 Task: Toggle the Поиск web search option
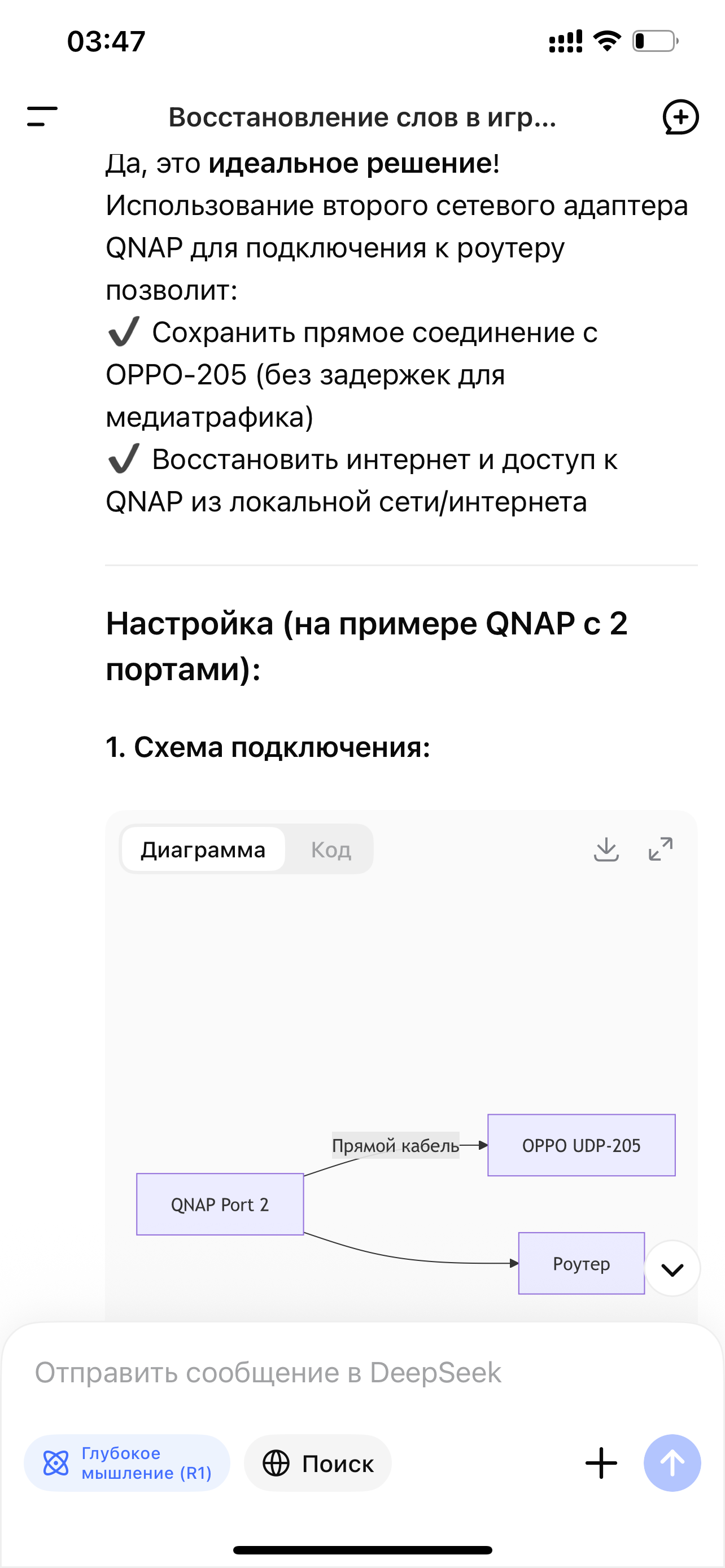318,1462
